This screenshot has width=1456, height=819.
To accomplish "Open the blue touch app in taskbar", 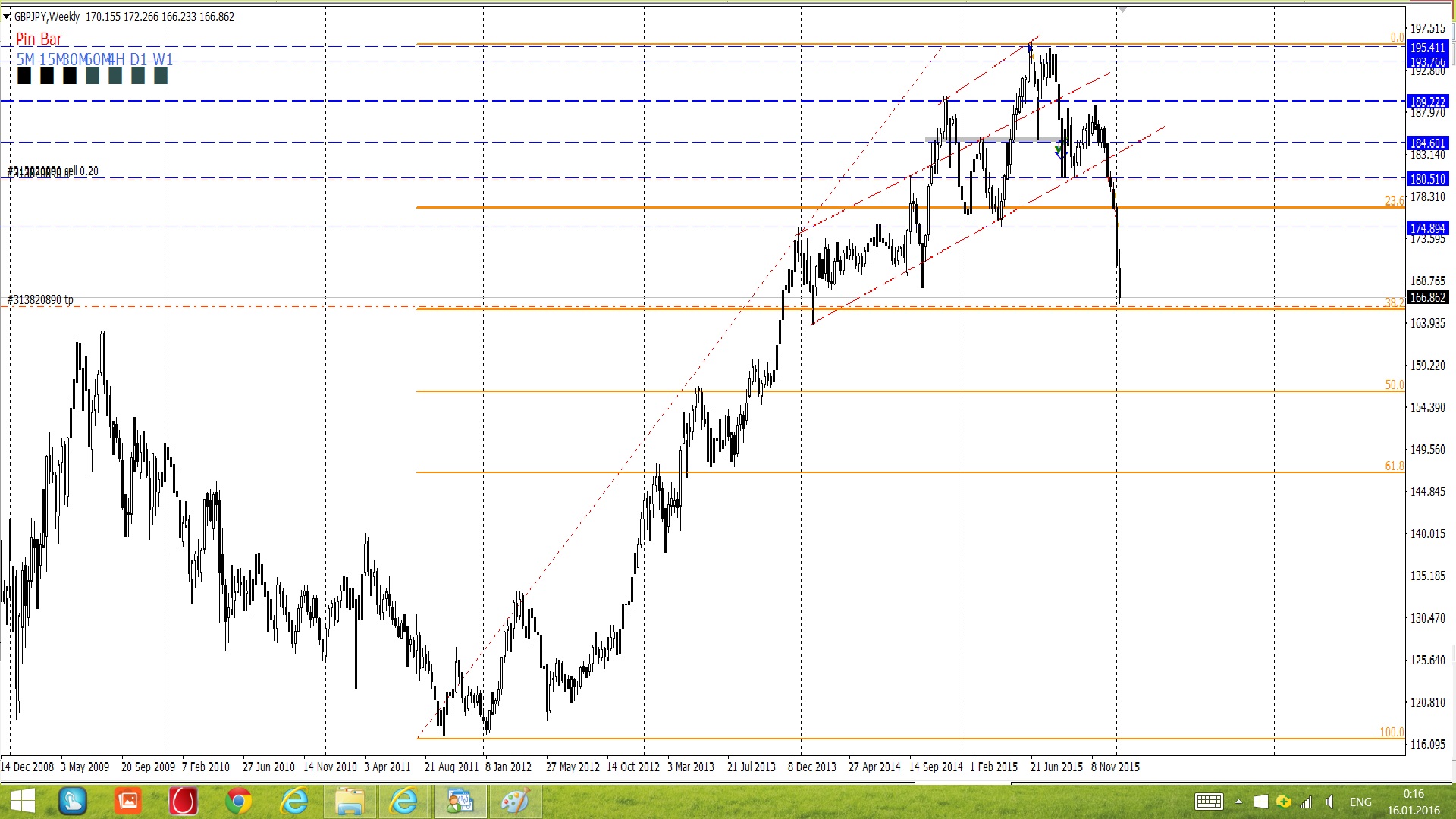I will 73,802.
